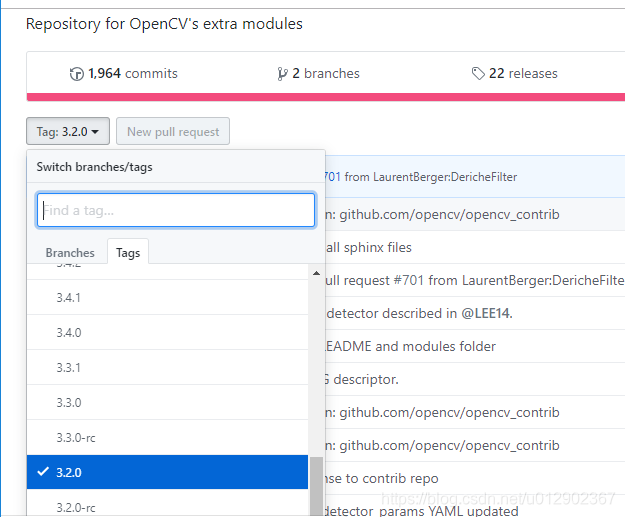625x517 pixels.
Task: Click 'Repository for OpenCV's extra modules' description
Action: coord(164,24)
